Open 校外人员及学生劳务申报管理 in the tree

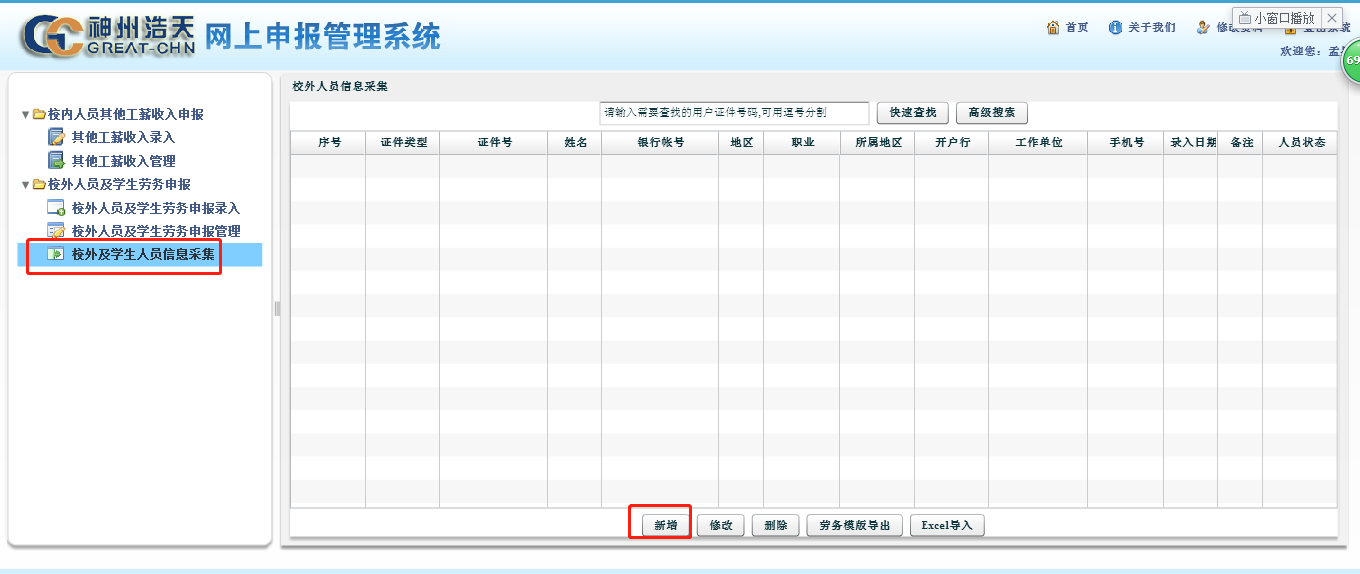point(156,231)
